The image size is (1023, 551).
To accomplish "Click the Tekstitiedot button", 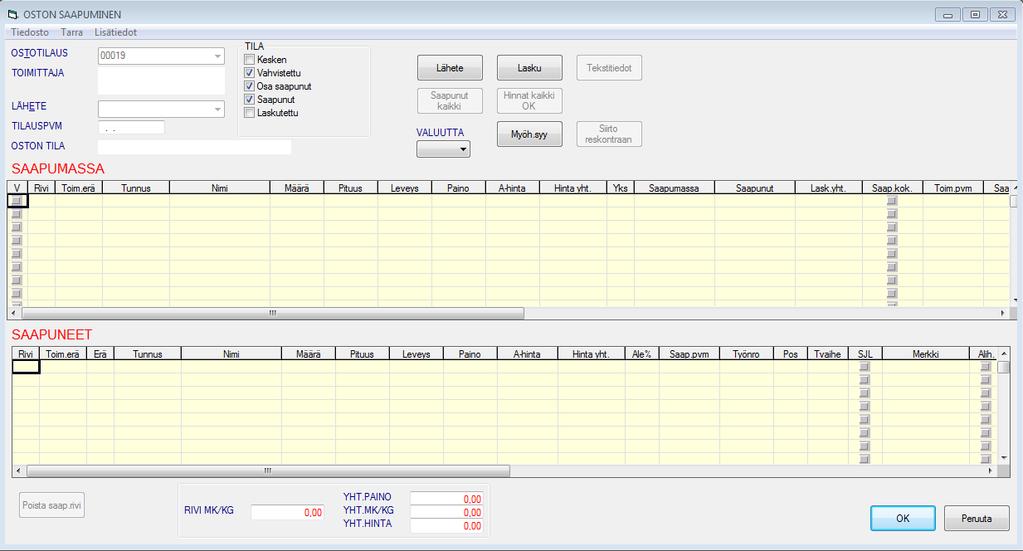I will point(609,68).
